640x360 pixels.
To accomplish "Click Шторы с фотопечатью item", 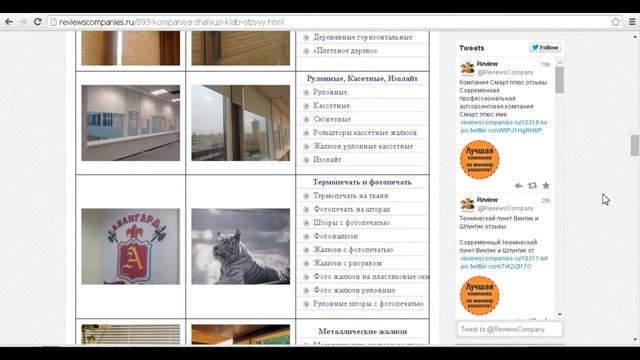I will [x=351, y=222].
